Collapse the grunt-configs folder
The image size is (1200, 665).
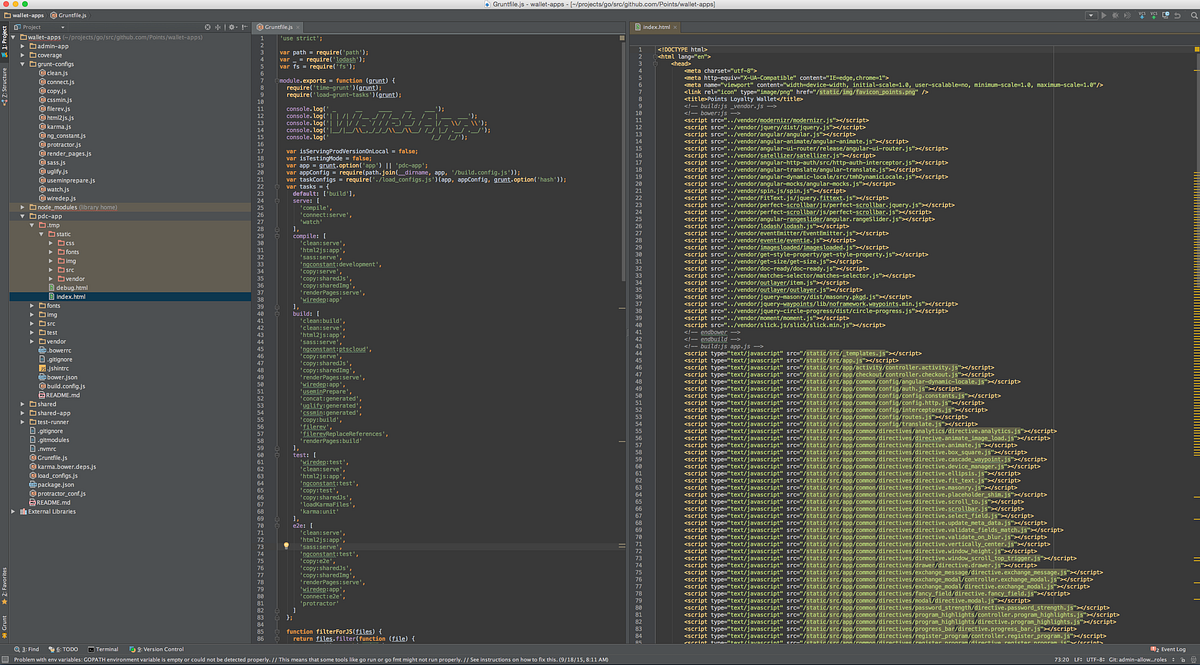pyautogui.click(x=22, y=63)
